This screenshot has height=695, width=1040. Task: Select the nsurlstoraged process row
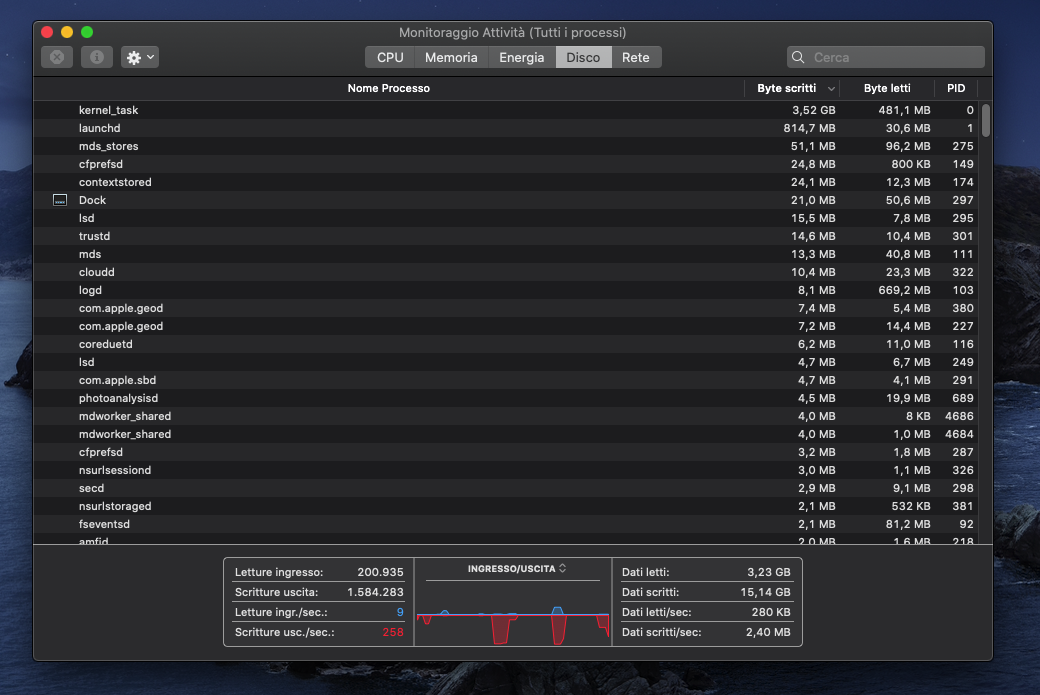click(x=507, y=506)
